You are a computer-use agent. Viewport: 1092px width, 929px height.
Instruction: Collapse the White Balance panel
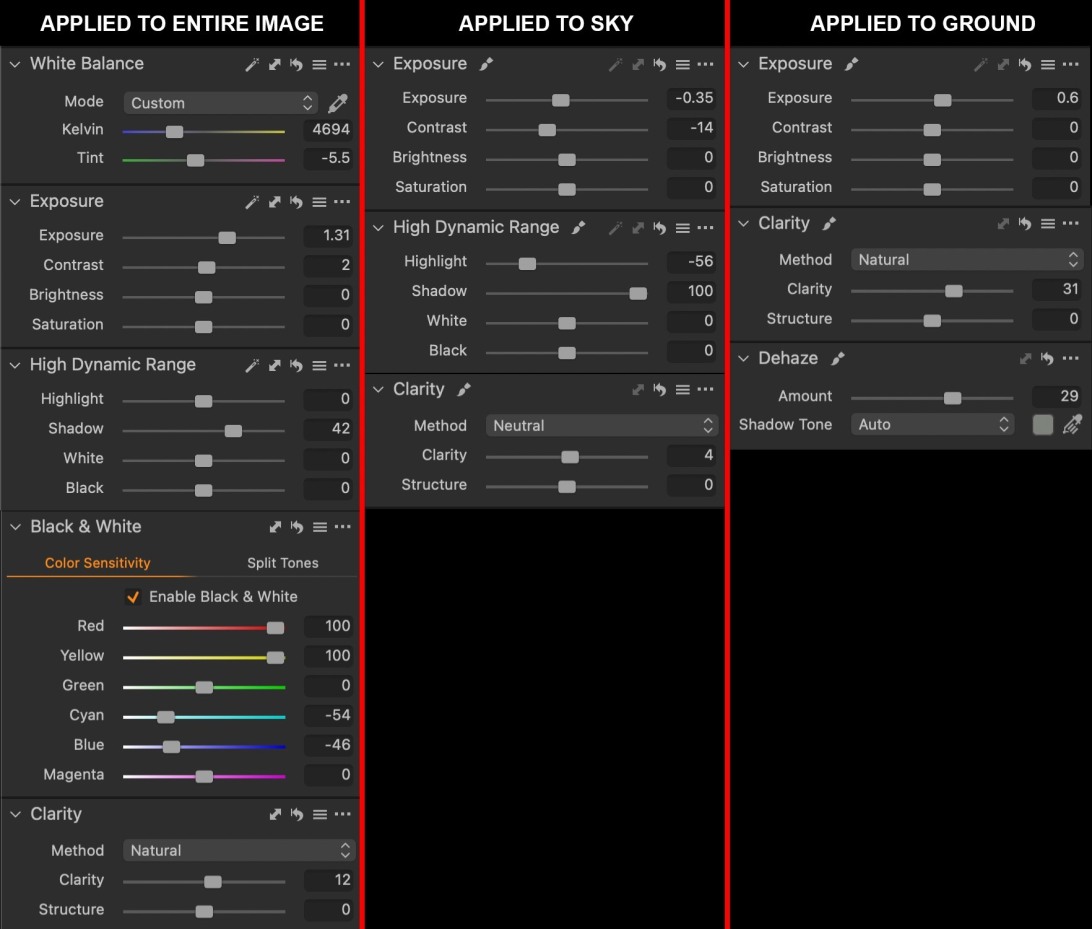click(15, 64)
